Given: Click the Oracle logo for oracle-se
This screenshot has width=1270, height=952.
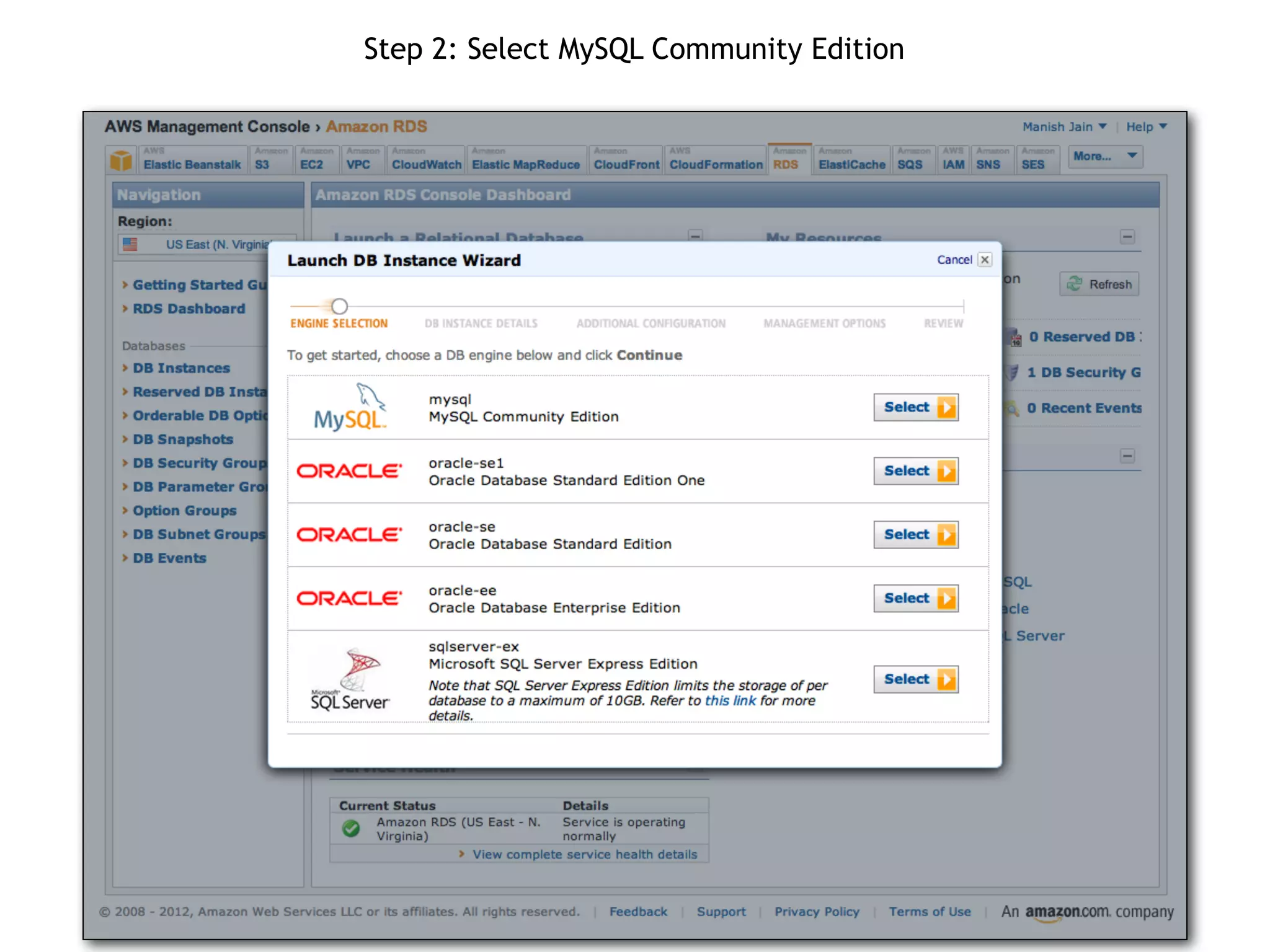Looking at the screenshot, I should pos(349,534).
